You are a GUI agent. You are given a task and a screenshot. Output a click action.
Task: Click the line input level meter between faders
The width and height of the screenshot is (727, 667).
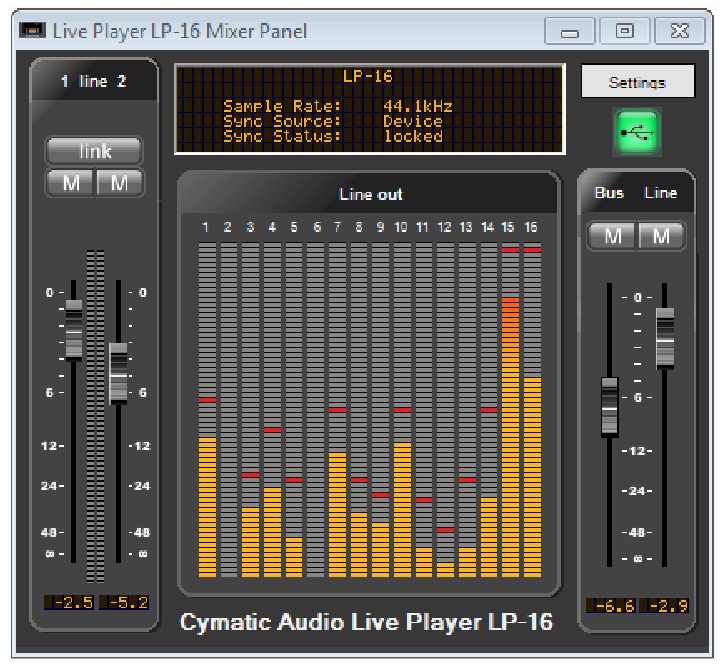(x=96, y=416)
